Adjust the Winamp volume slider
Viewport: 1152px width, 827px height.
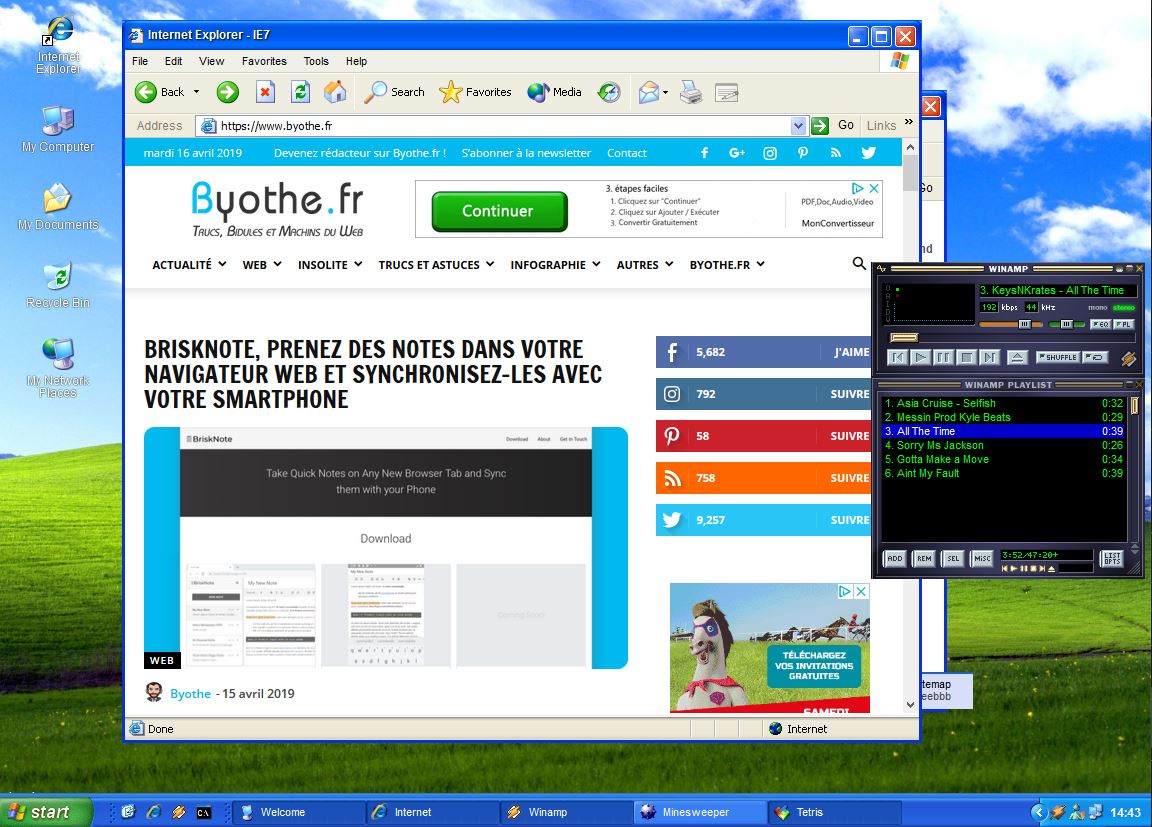click(1011, 324)
